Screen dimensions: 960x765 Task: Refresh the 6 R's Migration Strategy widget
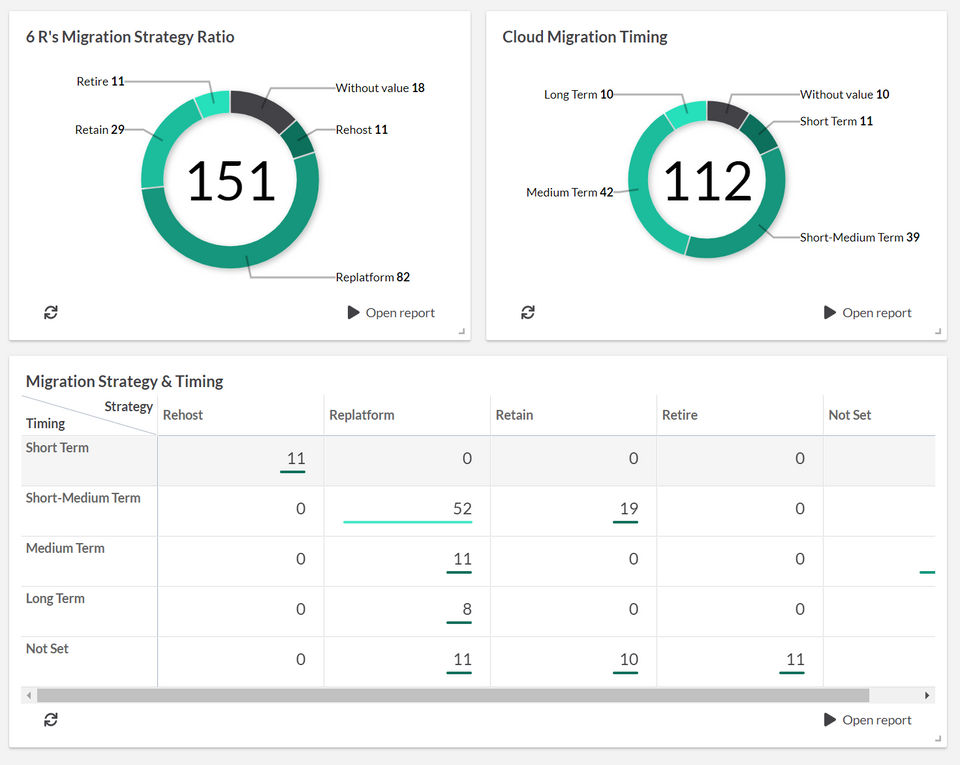coord(51,313)
